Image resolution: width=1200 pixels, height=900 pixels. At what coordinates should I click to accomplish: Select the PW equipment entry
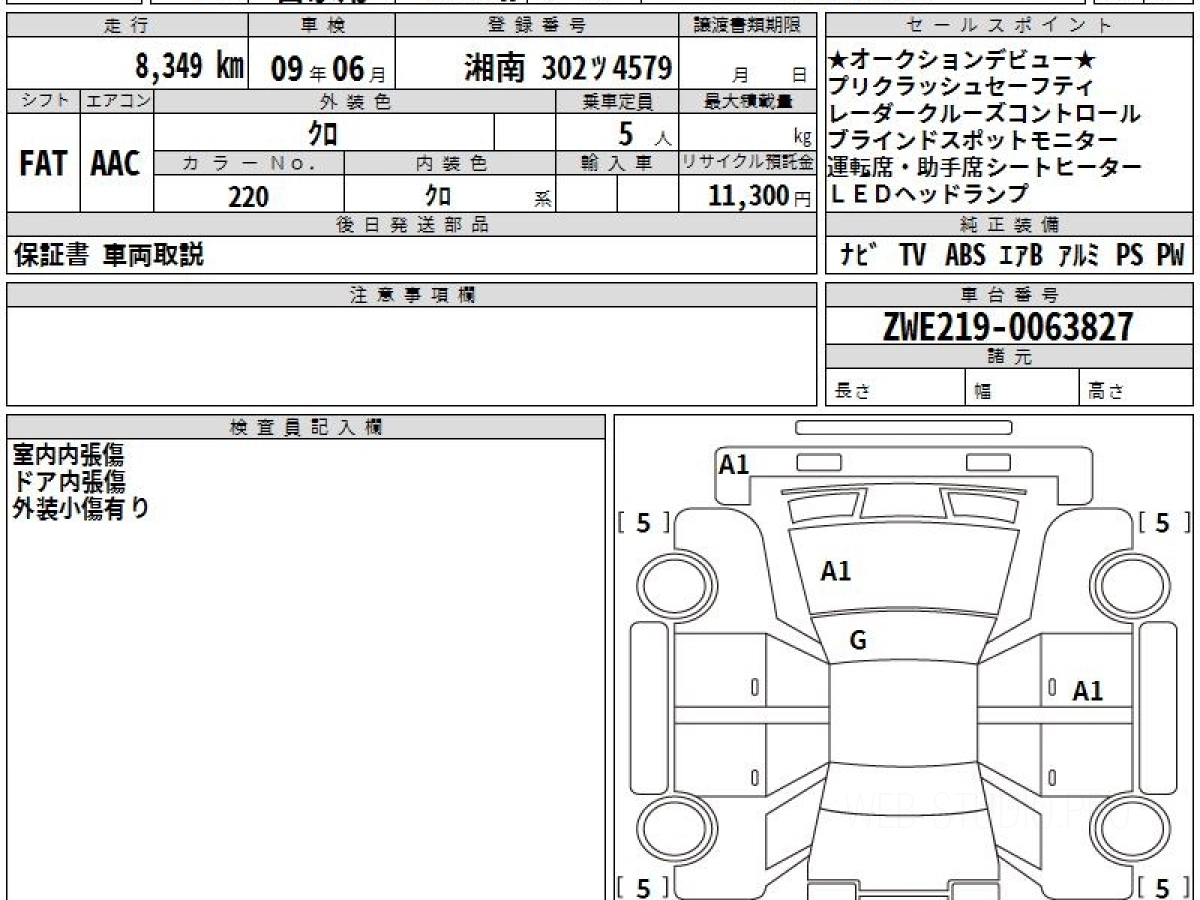[1170, 255]
